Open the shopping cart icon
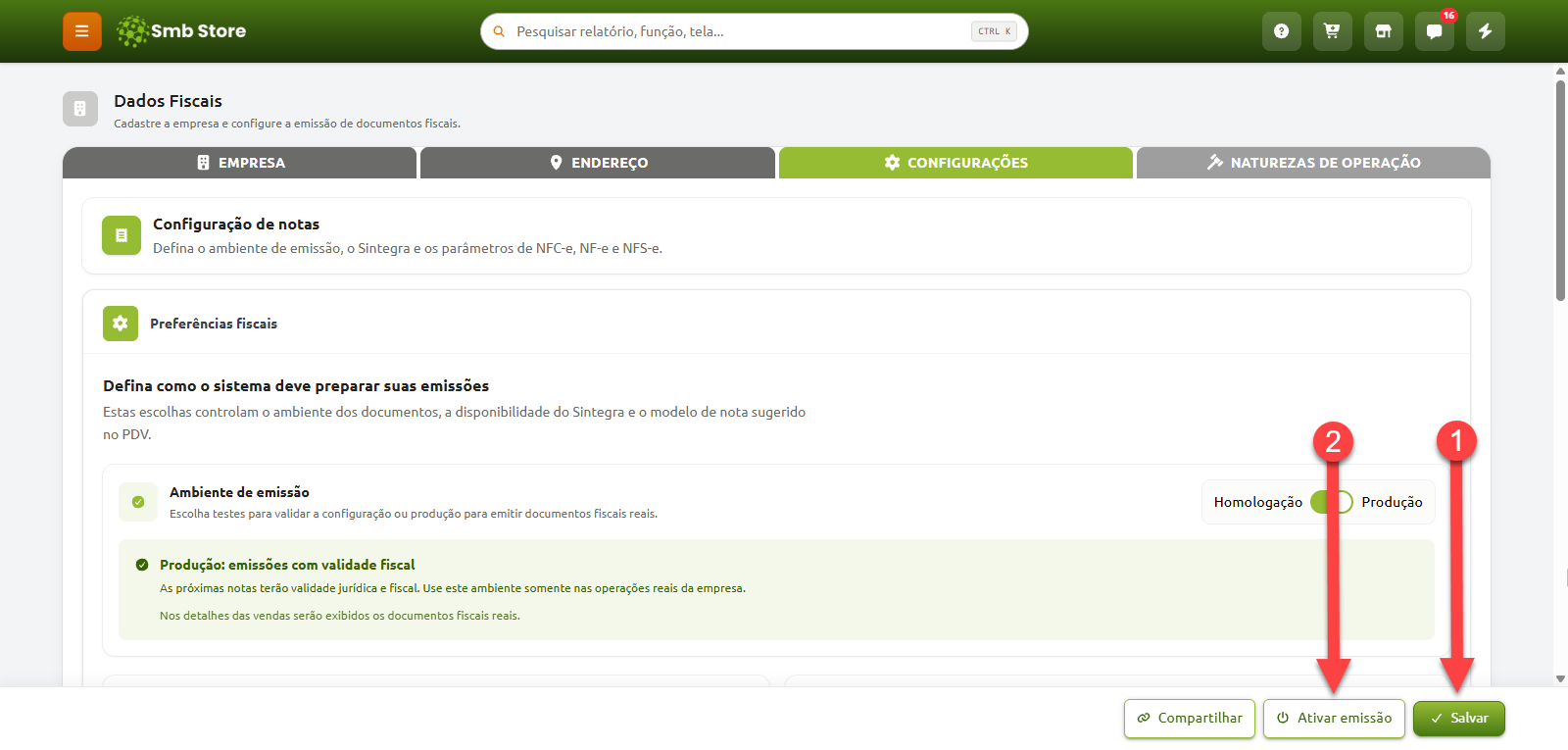 coord(1333,31)
